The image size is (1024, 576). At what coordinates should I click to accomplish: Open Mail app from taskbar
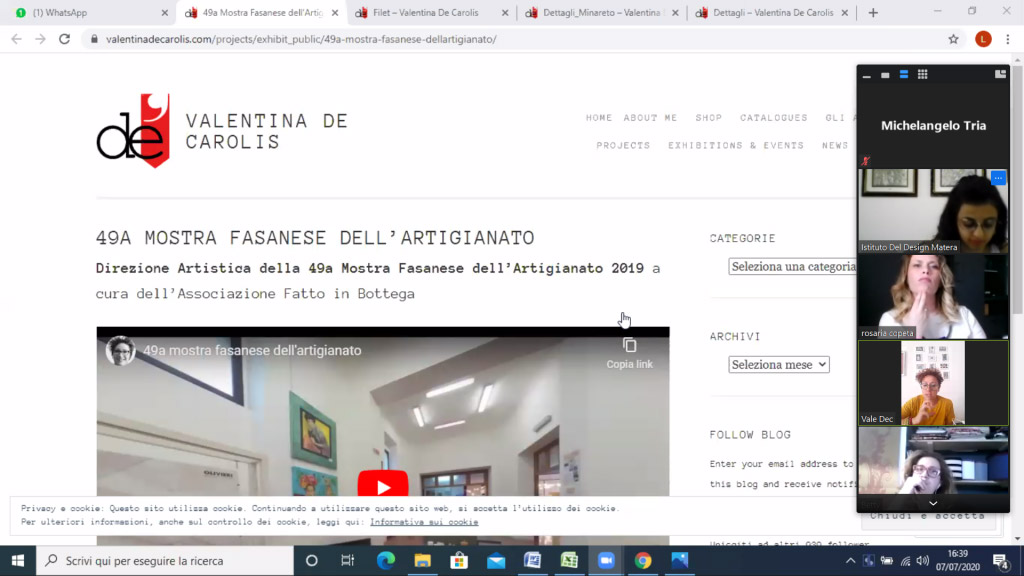click(x=496, y=560)
